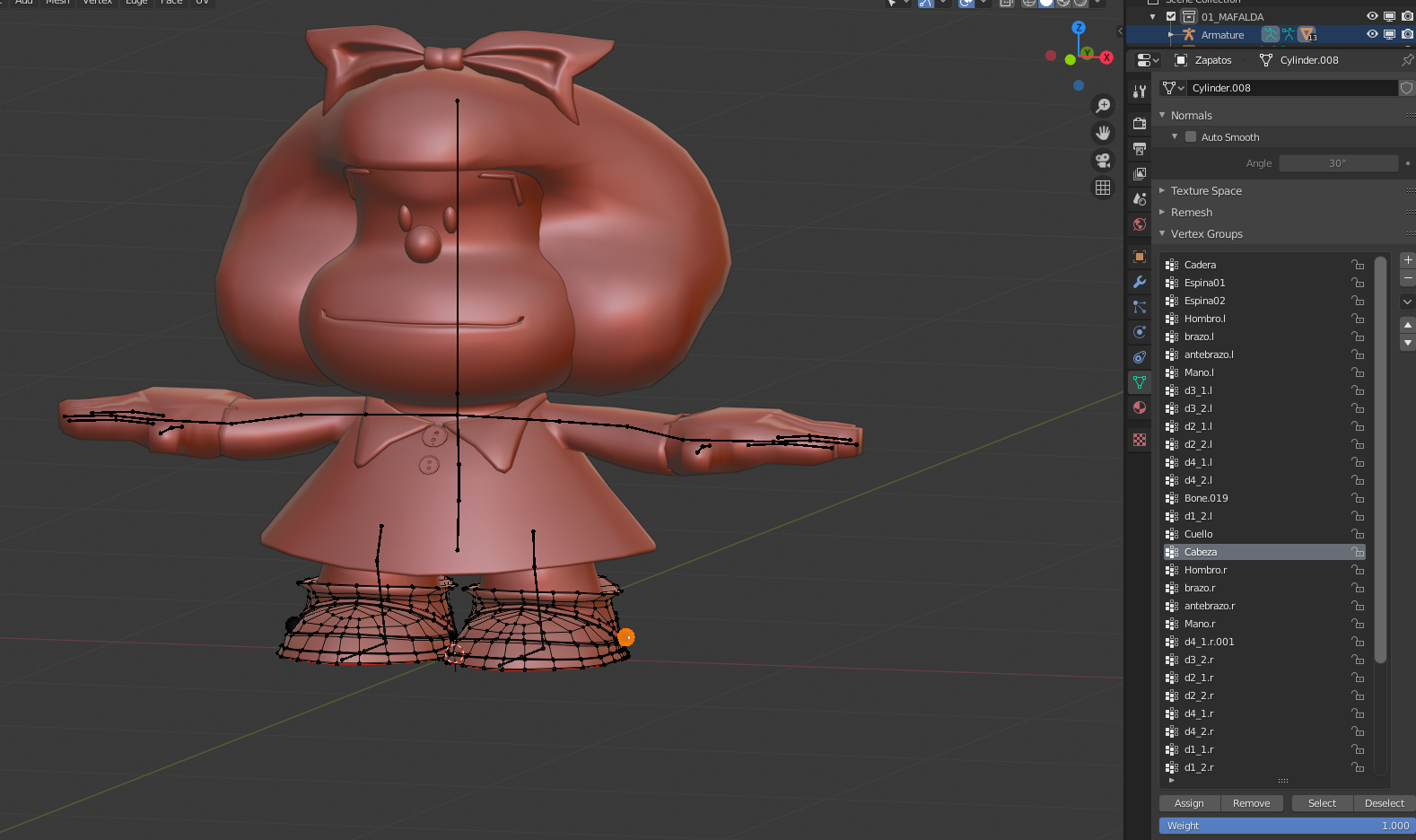Edit the Cylinder.008 mesh name field
Image resolution: width=1416 pixels, height=840 pixels.
coord(1292,88)
